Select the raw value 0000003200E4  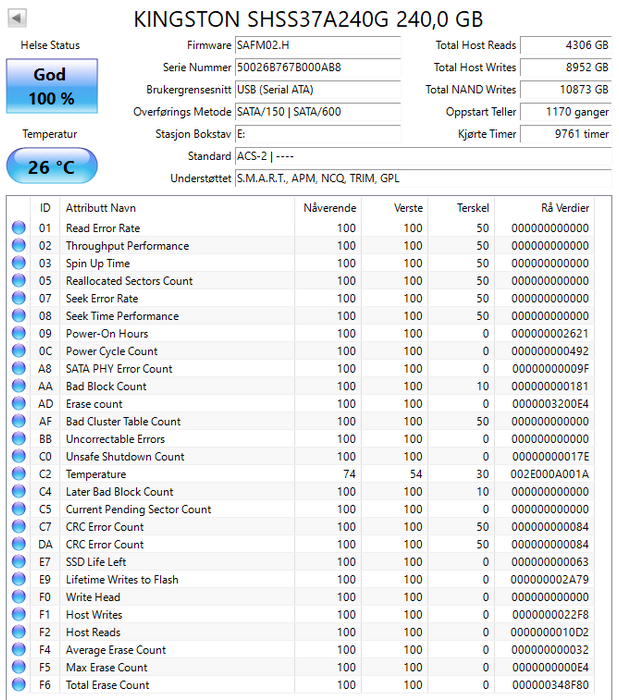tap(551, 404)
